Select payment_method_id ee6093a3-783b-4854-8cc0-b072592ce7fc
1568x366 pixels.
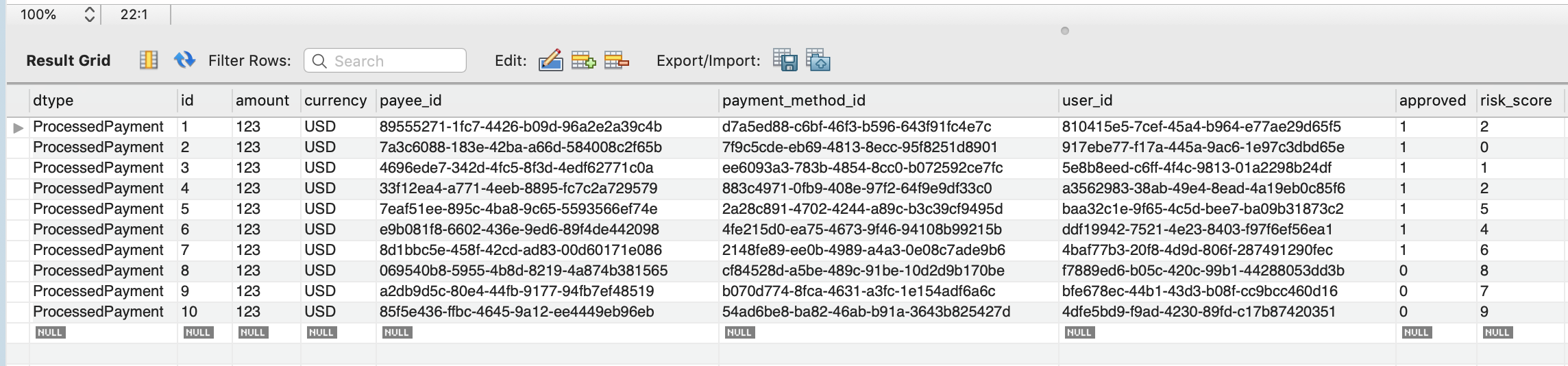pyautogui.click(x=863, y=168)
